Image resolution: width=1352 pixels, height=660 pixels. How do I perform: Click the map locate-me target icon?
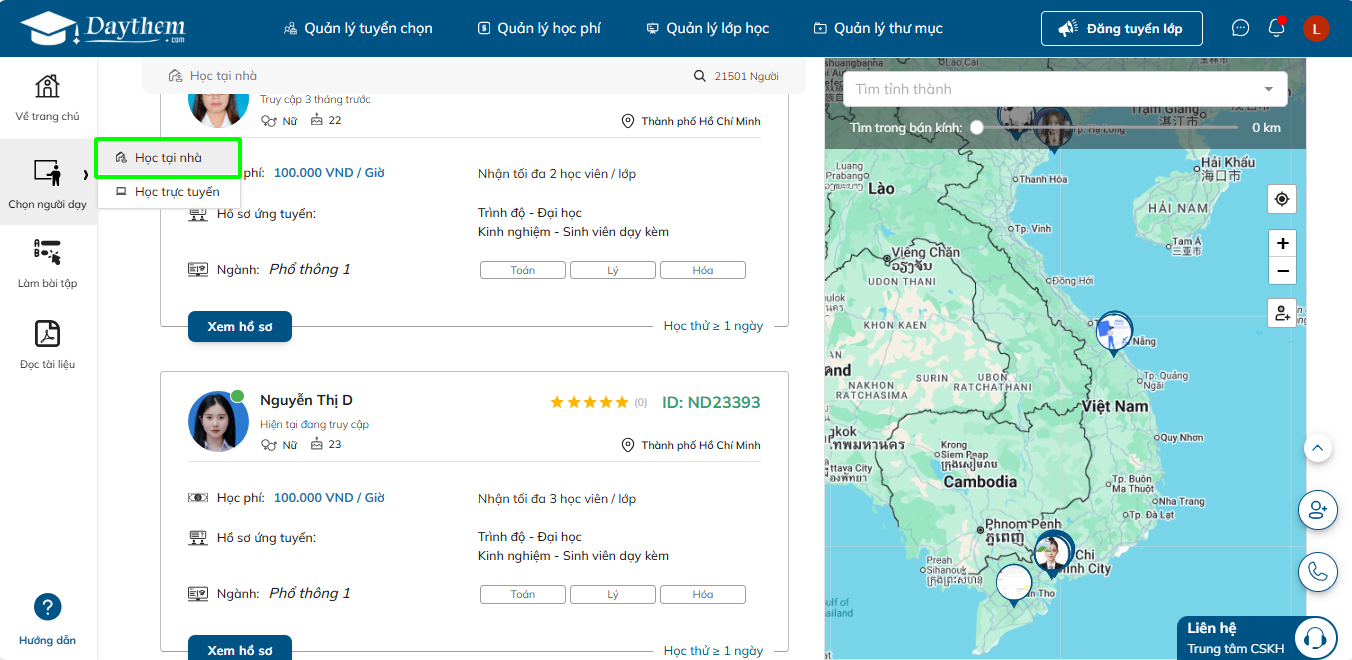point(1281,199)
